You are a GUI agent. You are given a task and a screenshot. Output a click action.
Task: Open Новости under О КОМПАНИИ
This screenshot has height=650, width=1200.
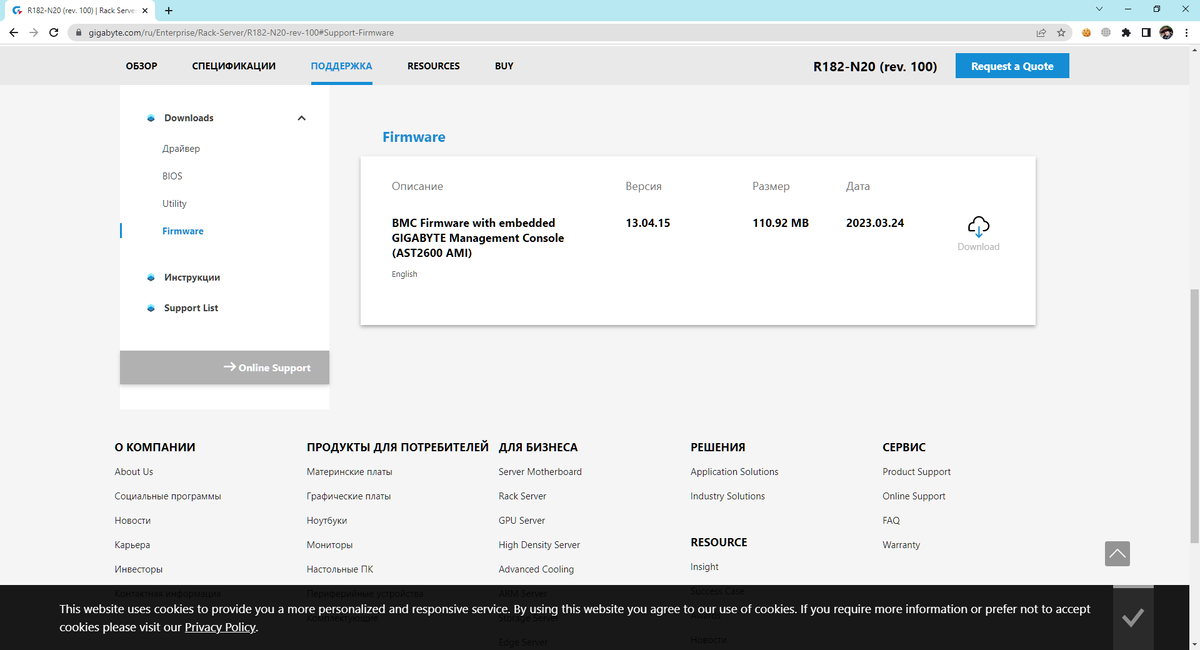click(x=133, y=521)
